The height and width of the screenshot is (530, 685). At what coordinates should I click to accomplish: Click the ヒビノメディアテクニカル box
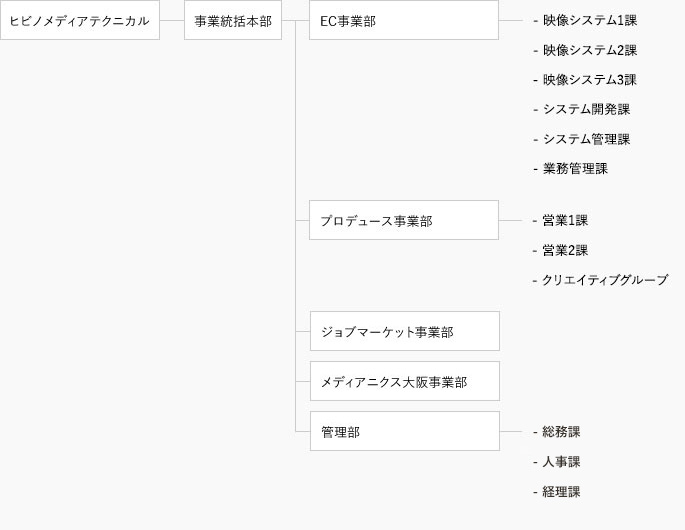[80, 20]
